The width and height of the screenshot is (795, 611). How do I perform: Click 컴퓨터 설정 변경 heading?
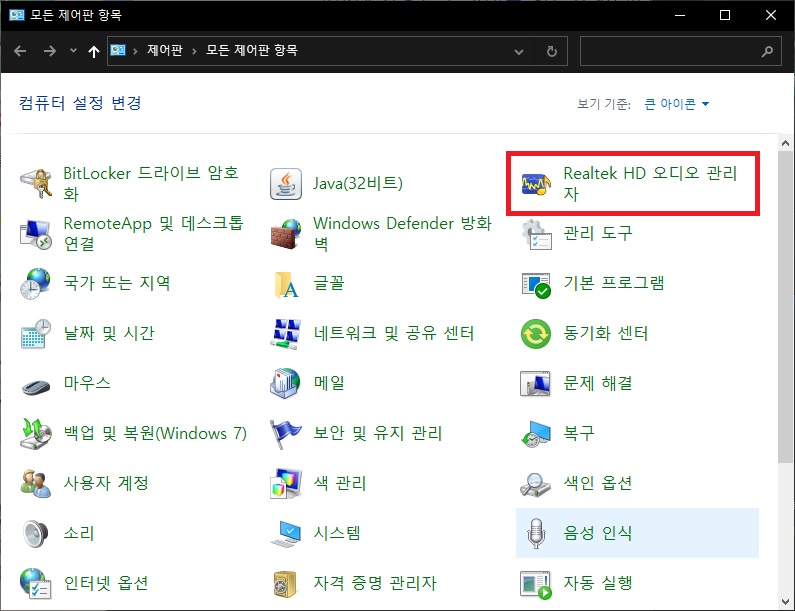tap(80, 103)
